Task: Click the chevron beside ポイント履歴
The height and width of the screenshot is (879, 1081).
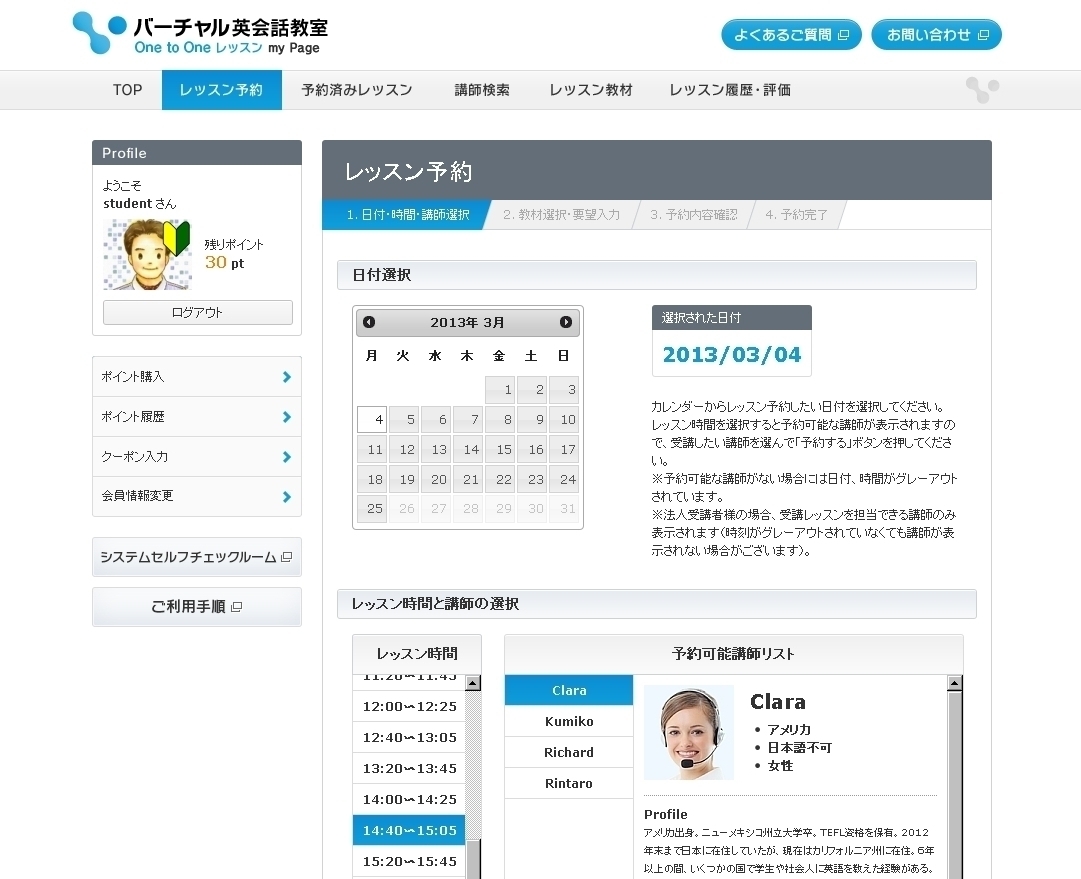Action: 287,416
